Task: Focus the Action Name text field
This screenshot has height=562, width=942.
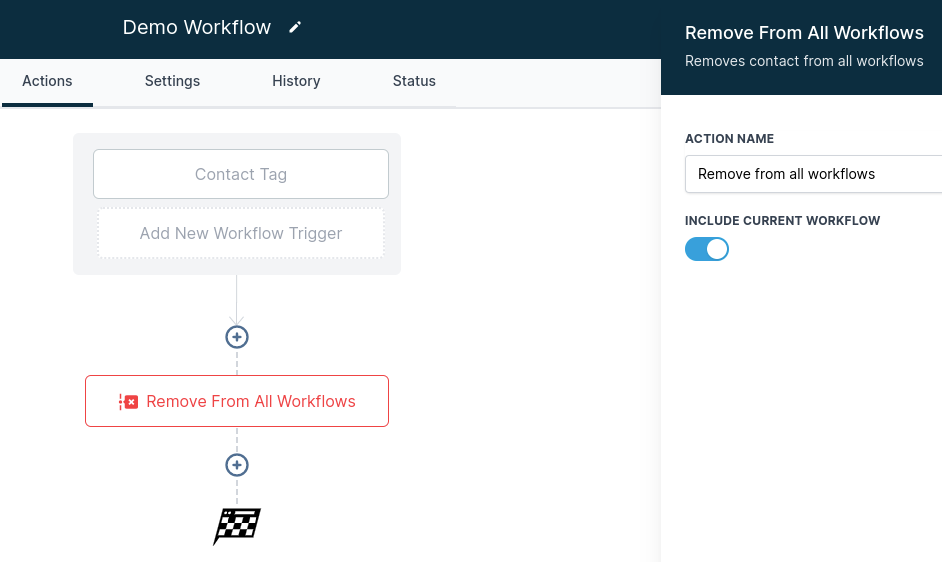Action: [x=812, y=174]
